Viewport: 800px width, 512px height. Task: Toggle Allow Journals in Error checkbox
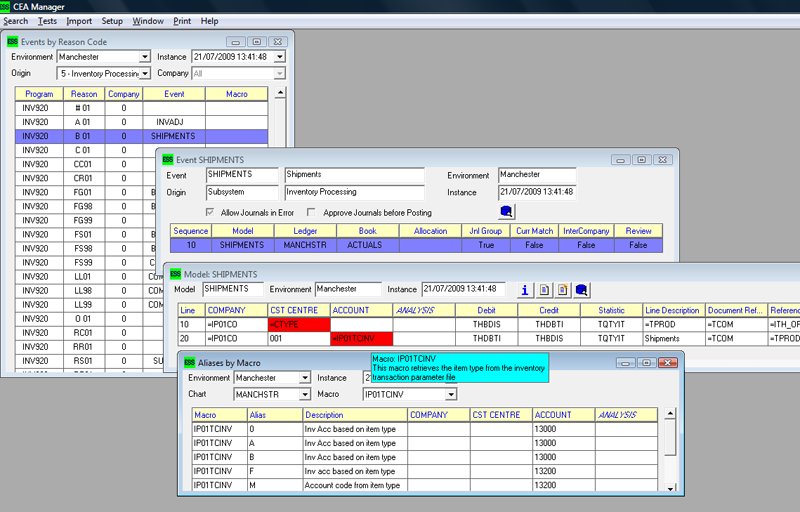coord(209,212)
